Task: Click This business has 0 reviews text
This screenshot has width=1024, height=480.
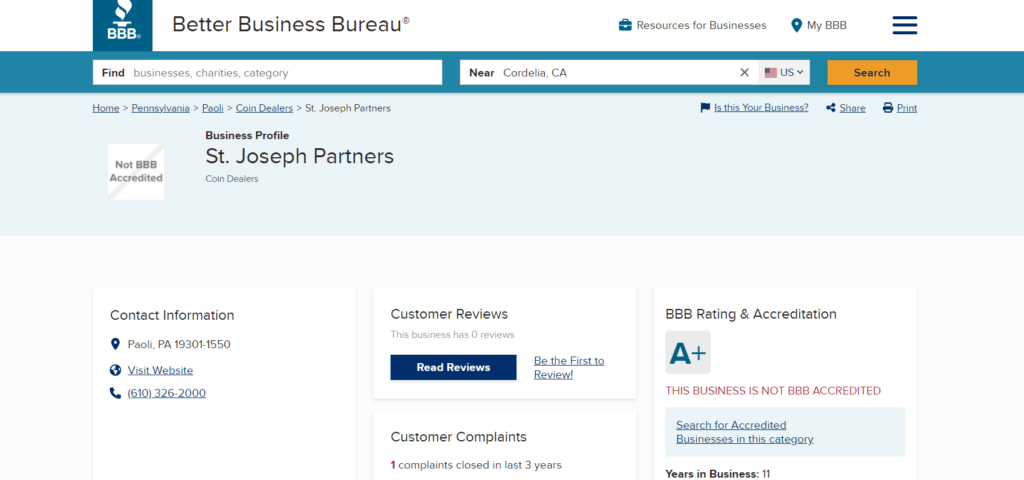Action: 453,334
